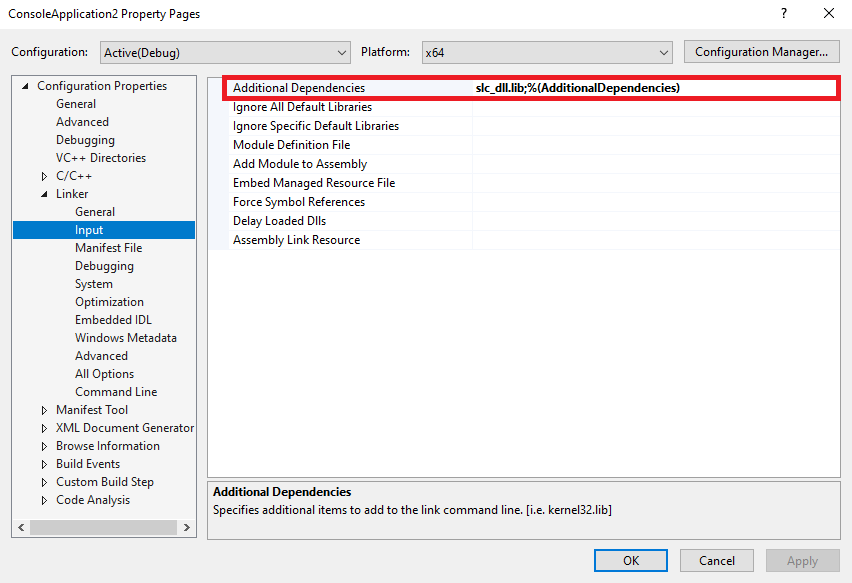The height and width of the screenshot is (583, 852).
Task: Select Ignore All Default Libraries property
Action: click(302, 107)
